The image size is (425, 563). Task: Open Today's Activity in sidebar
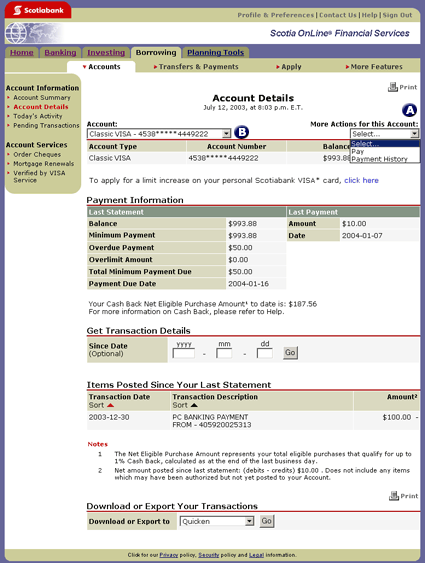(38, 116)
